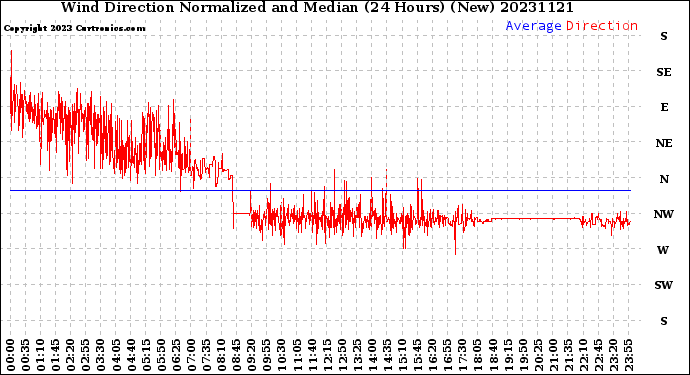Click the 'N' direction axis label
Screen dimensions: 690x375
click(x=664, y=179)
